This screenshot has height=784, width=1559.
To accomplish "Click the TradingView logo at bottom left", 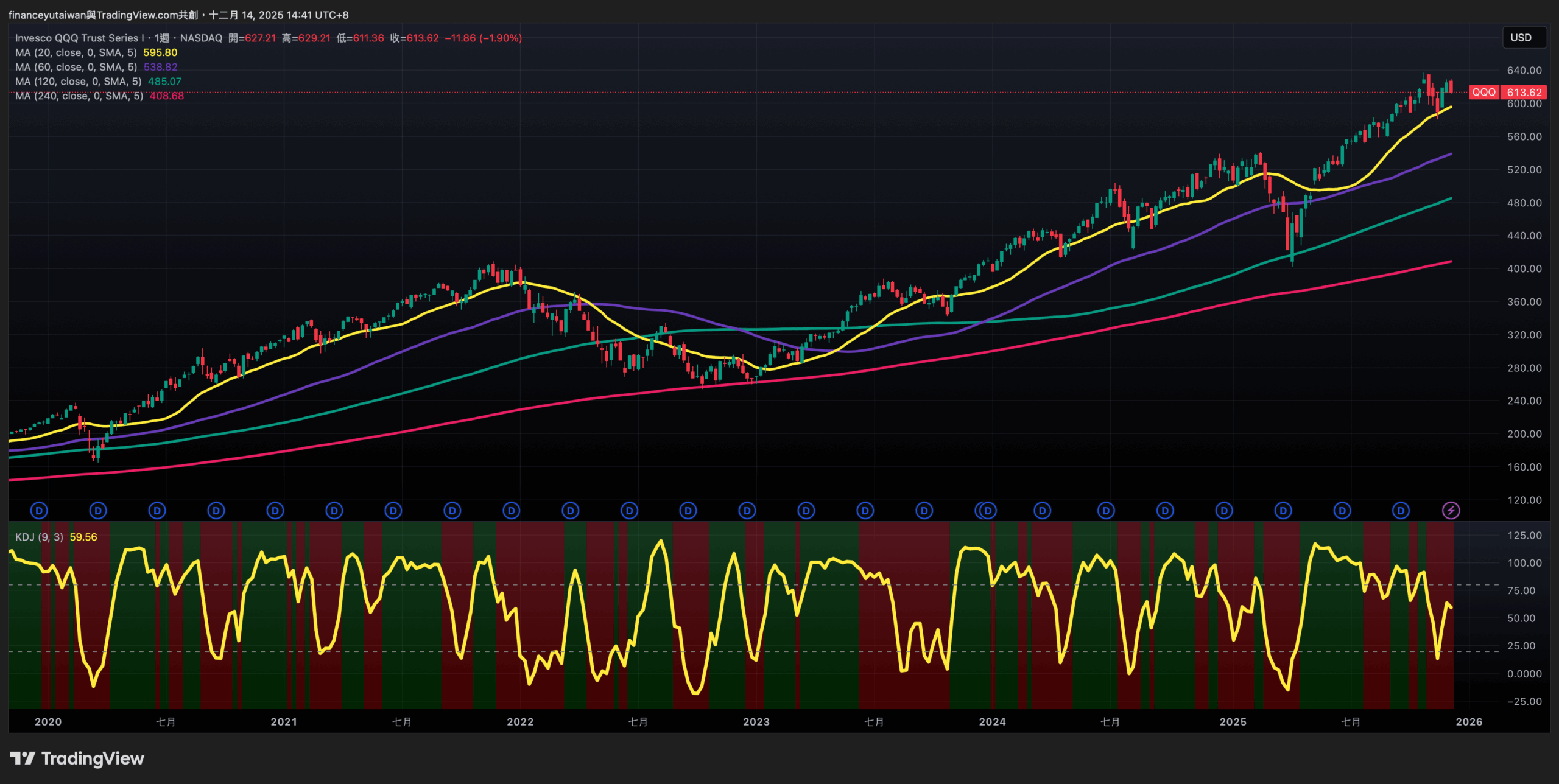I will [x=77, y=758].
